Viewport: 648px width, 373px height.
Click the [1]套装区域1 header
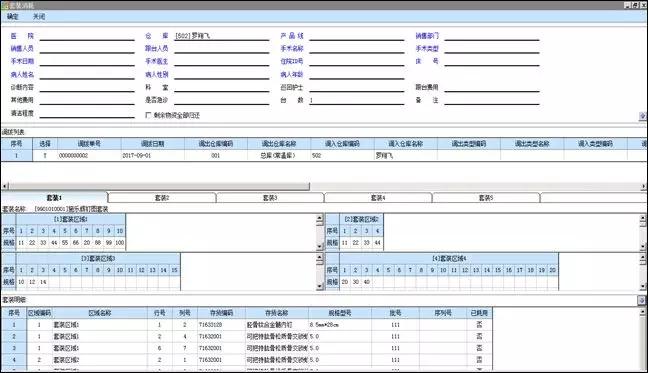[71, 219]
